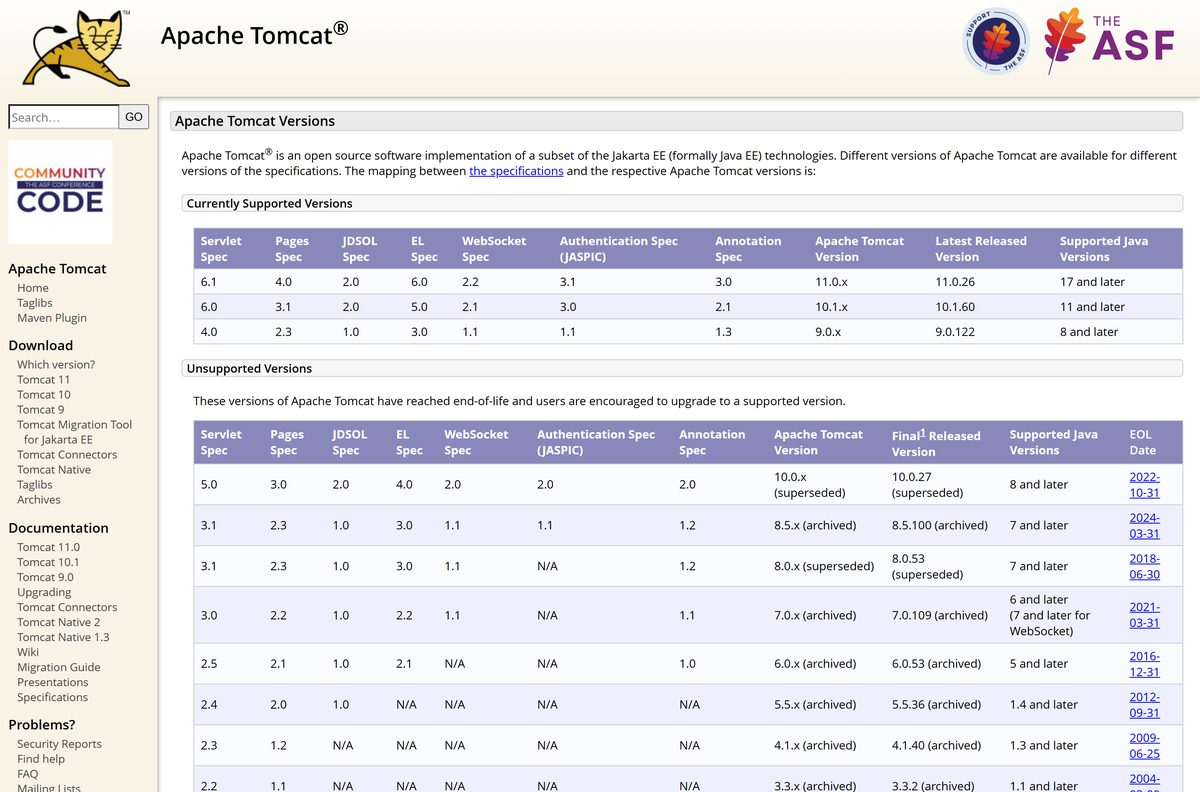This screenshot has width=1200, height=792.
Task: Open EOL date 2012-09-31 link
Action: point(1145,705)
